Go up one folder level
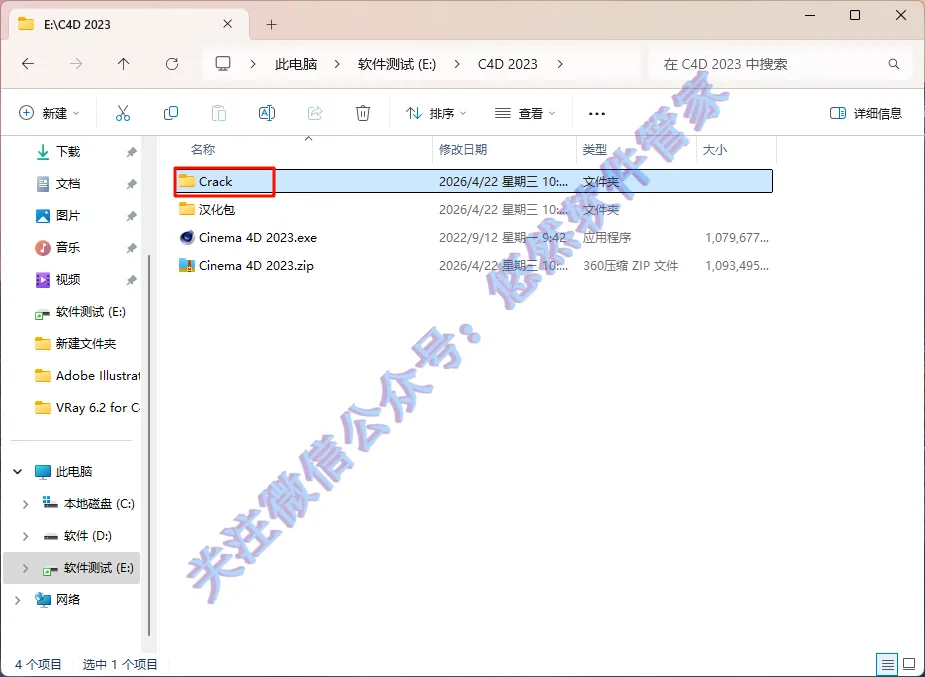 tap(123, 64)
